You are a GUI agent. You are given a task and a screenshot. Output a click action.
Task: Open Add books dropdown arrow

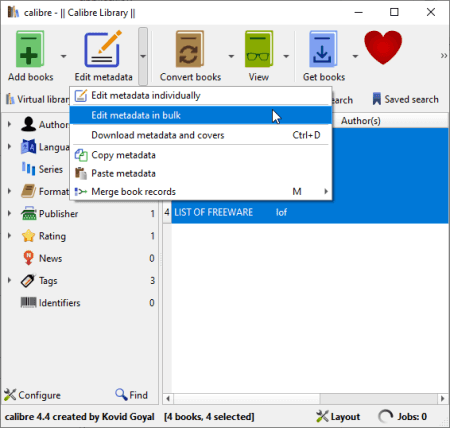point(63,56)
